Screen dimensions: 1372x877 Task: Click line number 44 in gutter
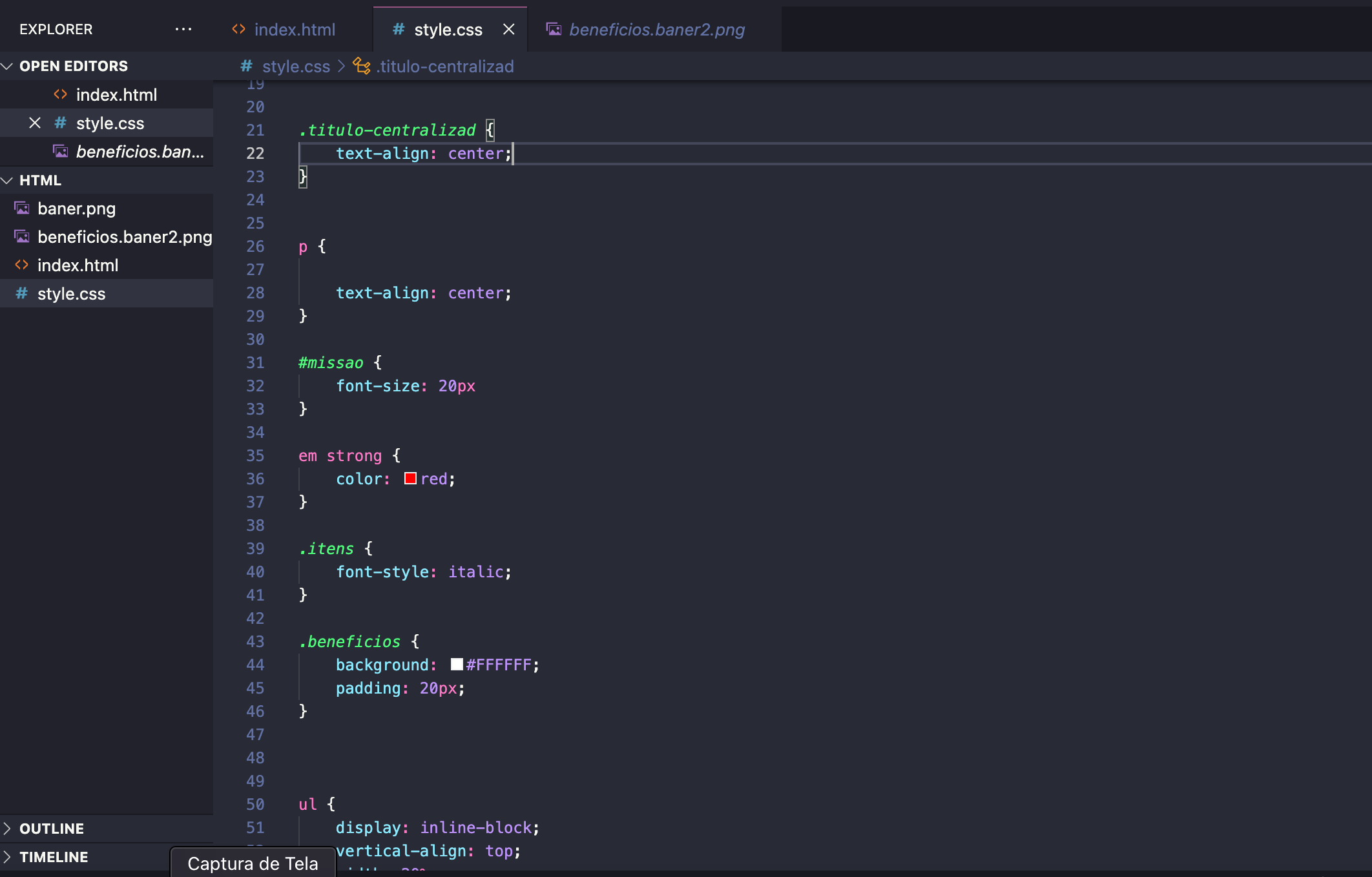(x=255, y=665)
